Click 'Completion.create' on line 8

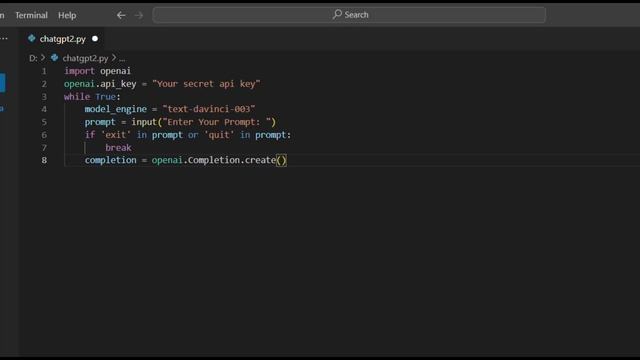click(232, 160)
